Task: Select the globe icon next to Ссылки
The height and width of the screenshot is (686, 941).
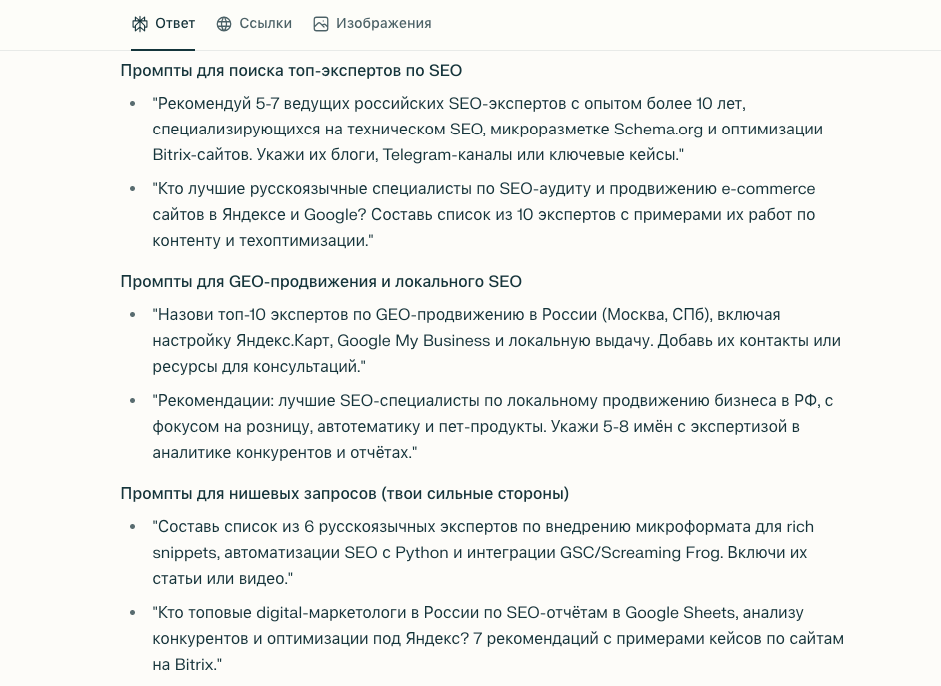Action: click(x=224, y=23)
